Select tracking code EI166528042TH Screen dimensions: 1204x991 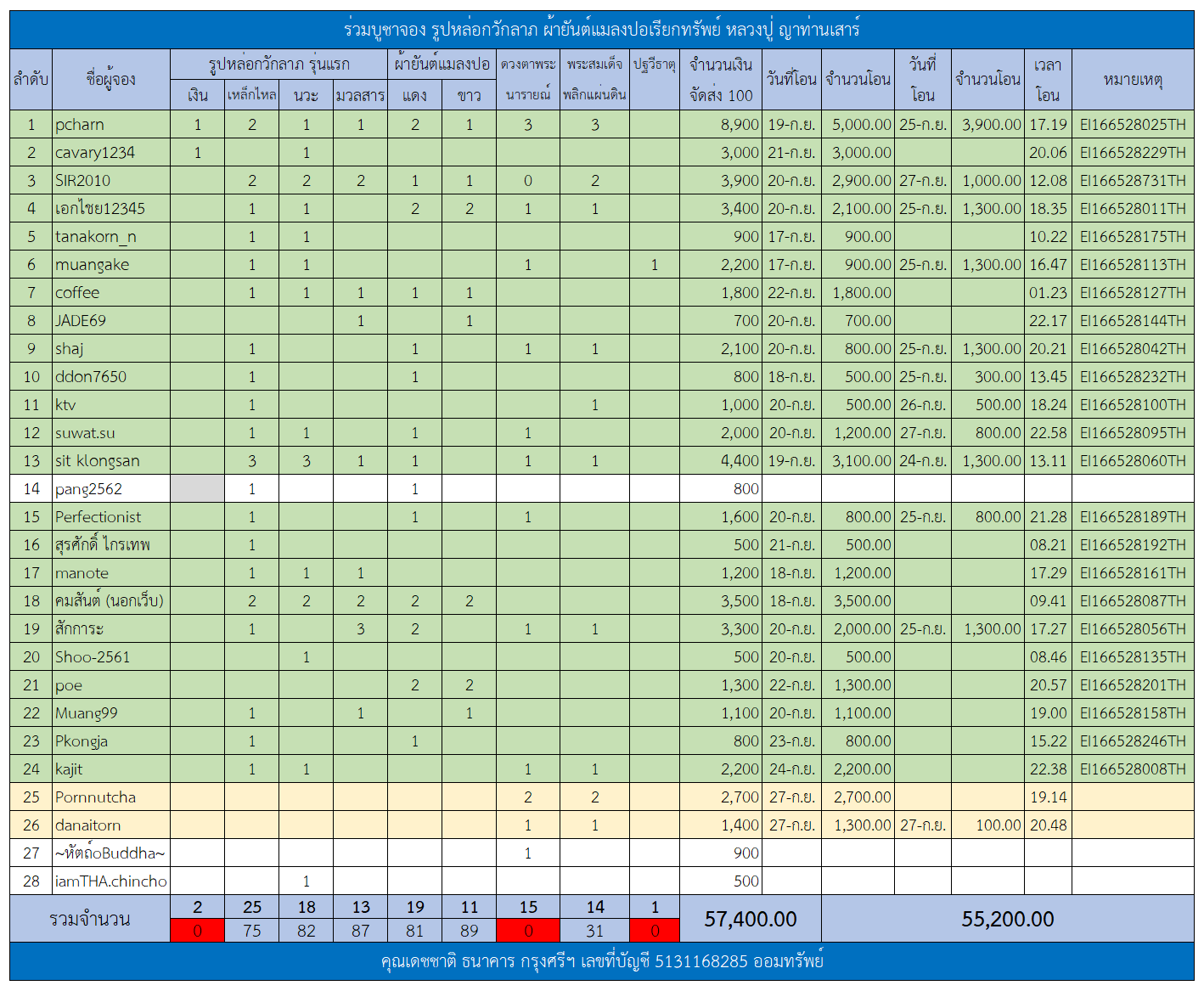click(1133, 348)
